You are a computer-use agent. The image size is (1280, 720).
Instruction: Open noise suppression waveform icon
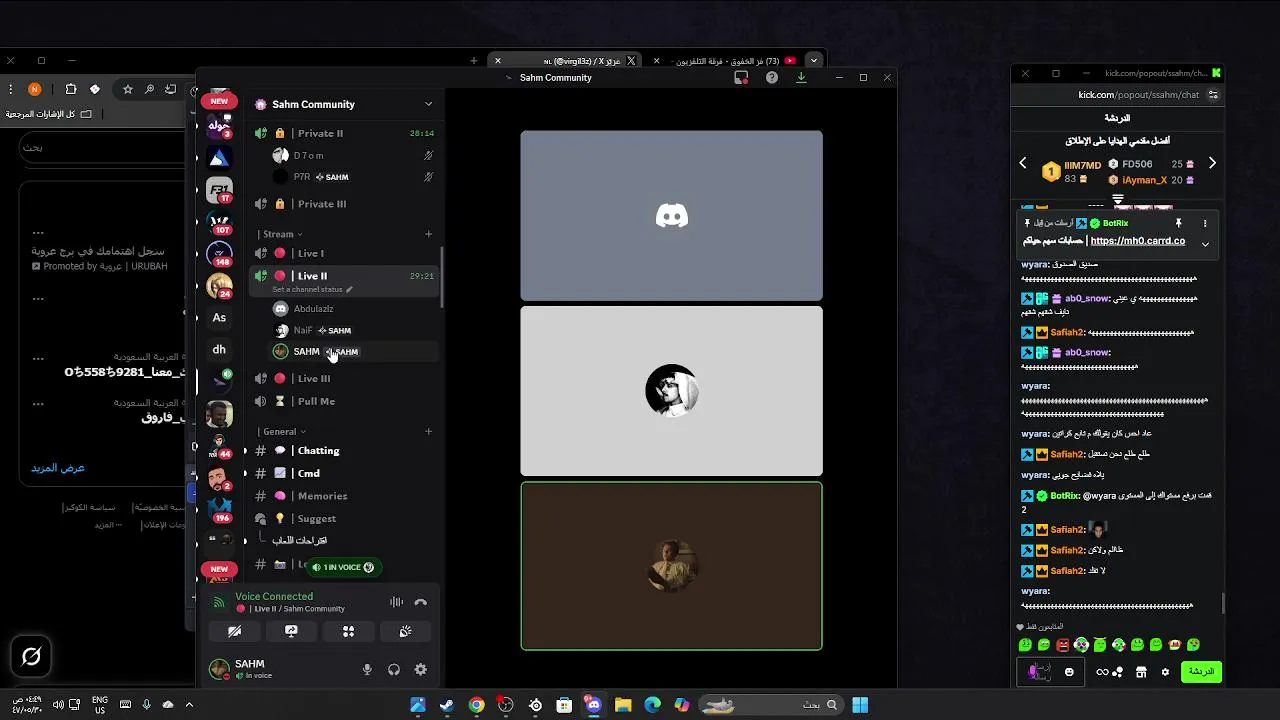point(396,602)
